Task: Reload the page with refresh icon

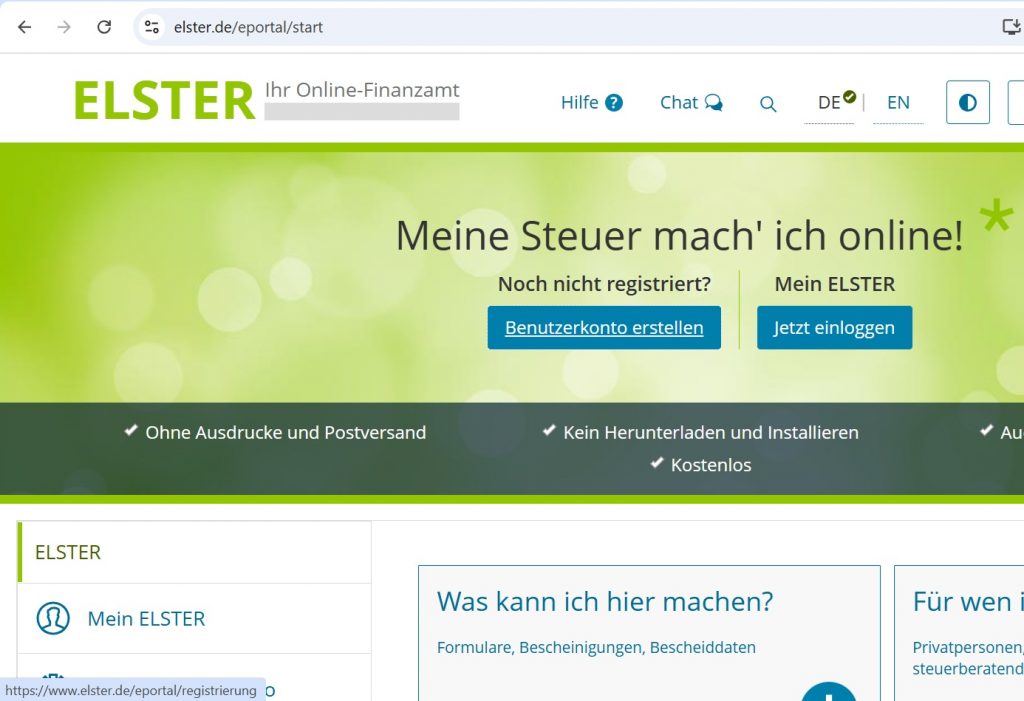Action: tap(104, 27)
